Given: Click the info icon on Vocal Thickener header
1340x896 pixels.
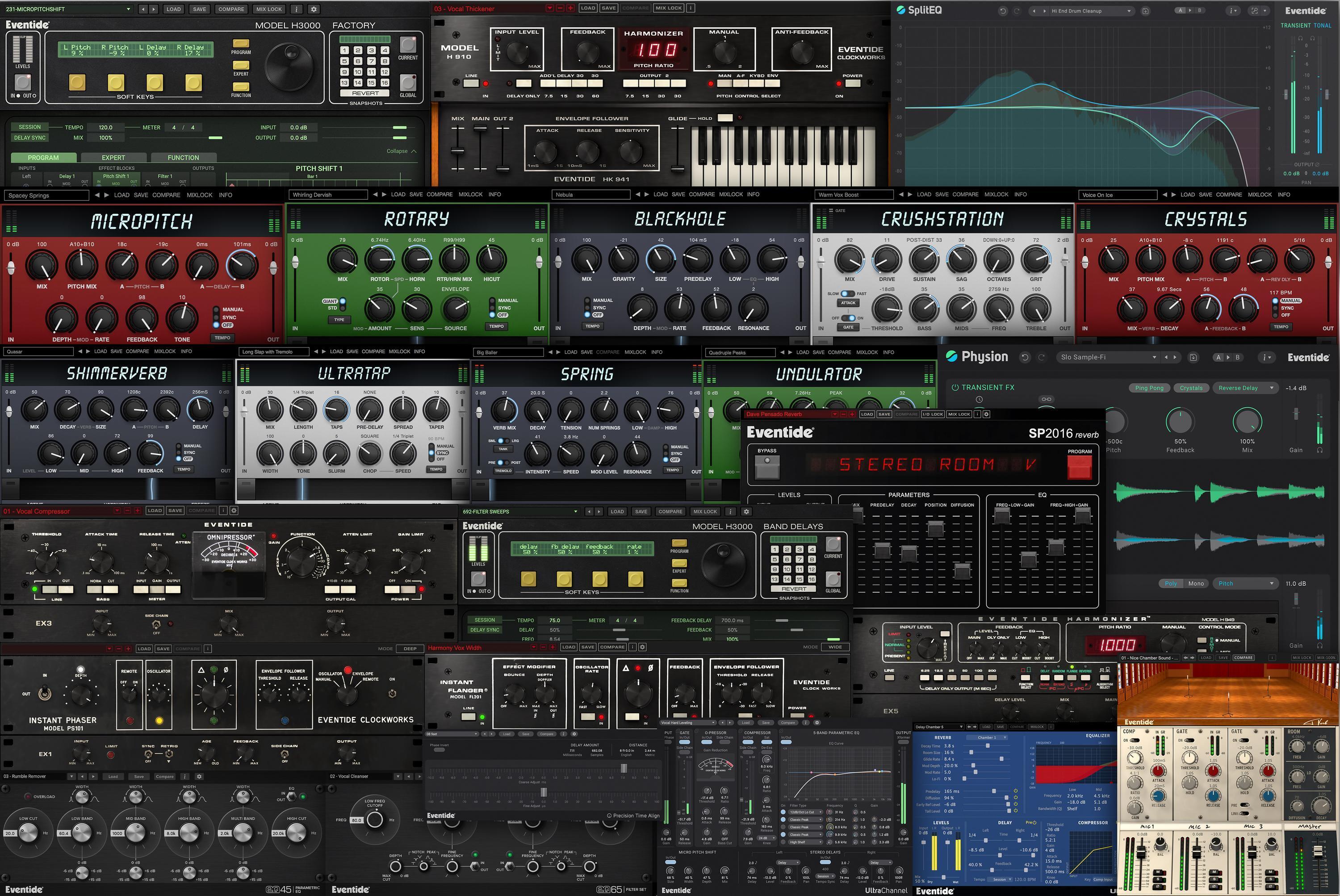Looking at the screenshot, I should (691, 8).
